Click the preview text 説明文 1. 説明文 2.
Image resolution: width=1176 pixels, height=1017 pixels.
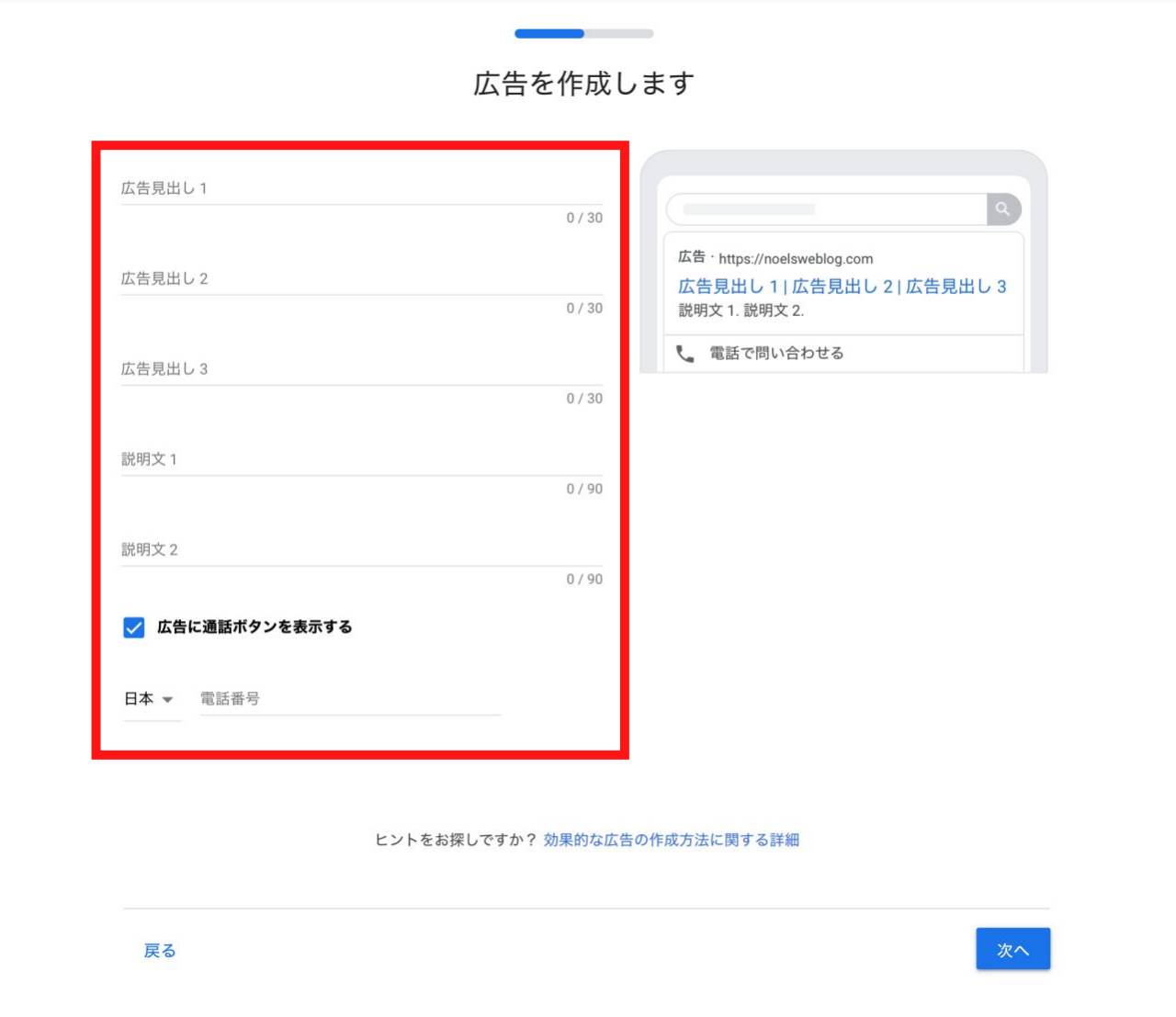coord(741,311)
